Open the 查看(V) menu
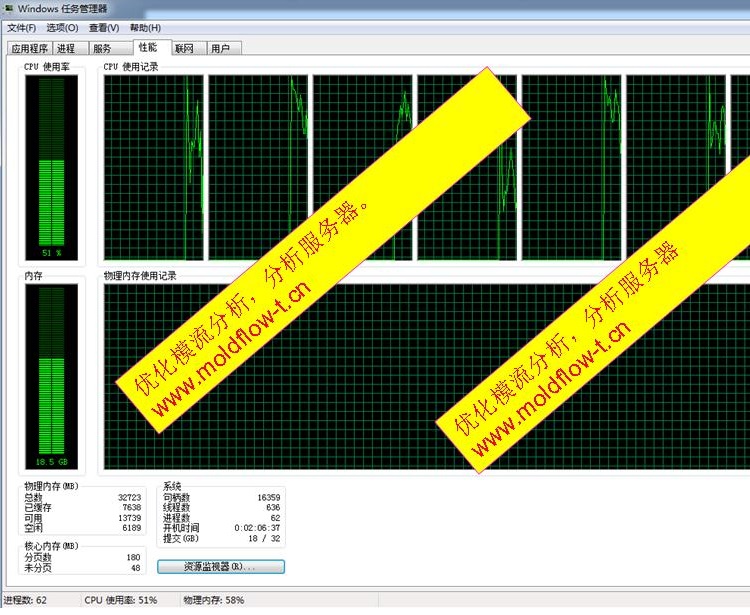750x615 pixels. click(x=104, y=28)
